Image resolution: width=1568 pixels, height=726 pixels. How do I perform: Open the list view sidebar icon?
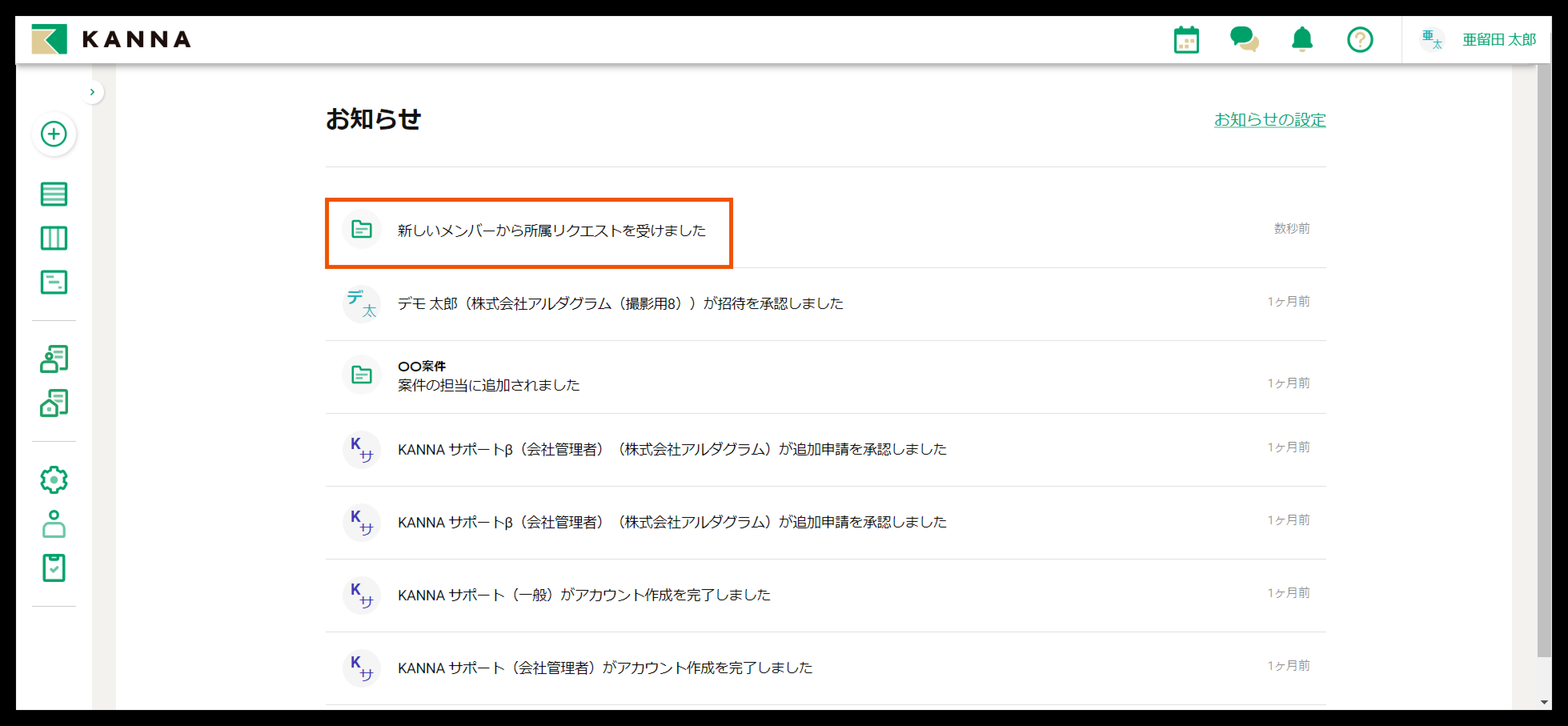pyautogui.click(x=54, y=194)
